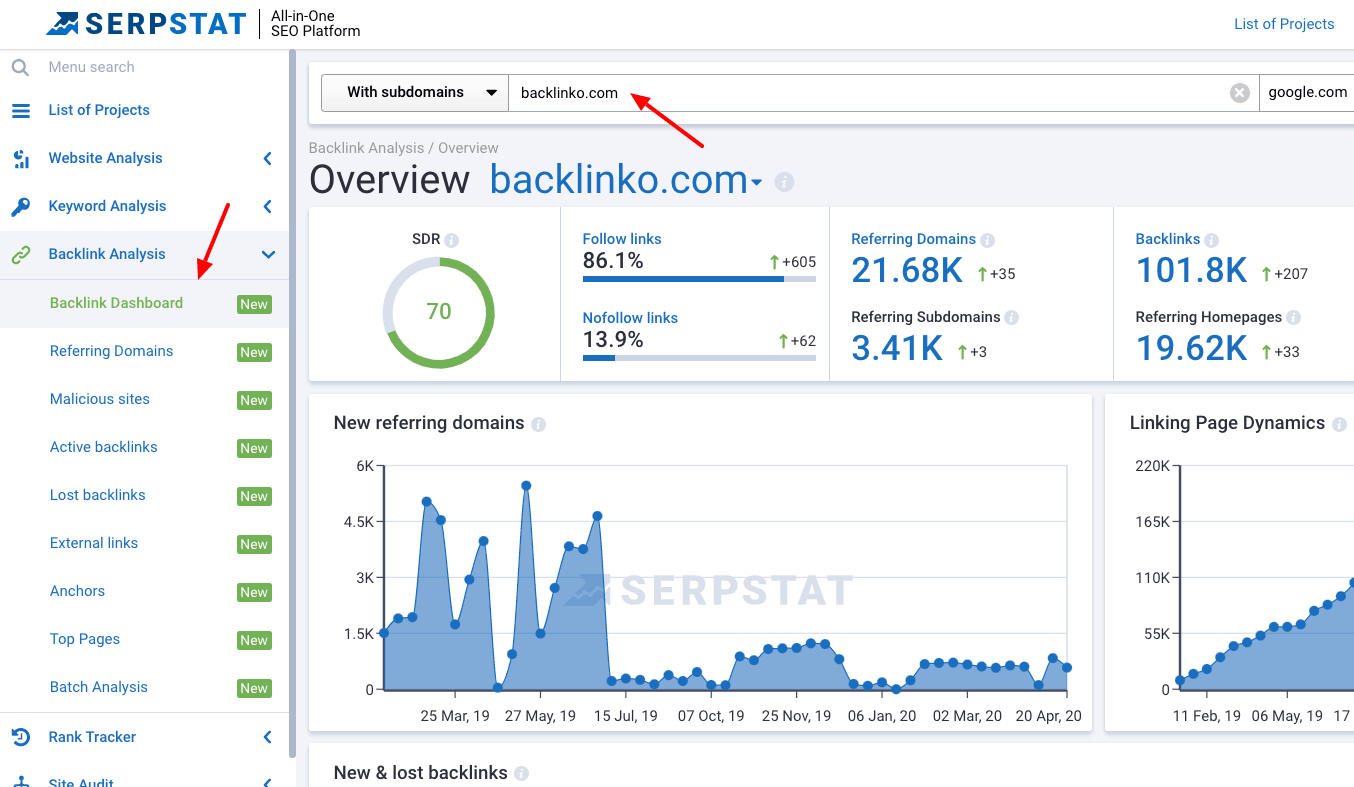Click the New badge beside Anchors
The height and width of the screenshot is (787, 1354).
point(254,592)
